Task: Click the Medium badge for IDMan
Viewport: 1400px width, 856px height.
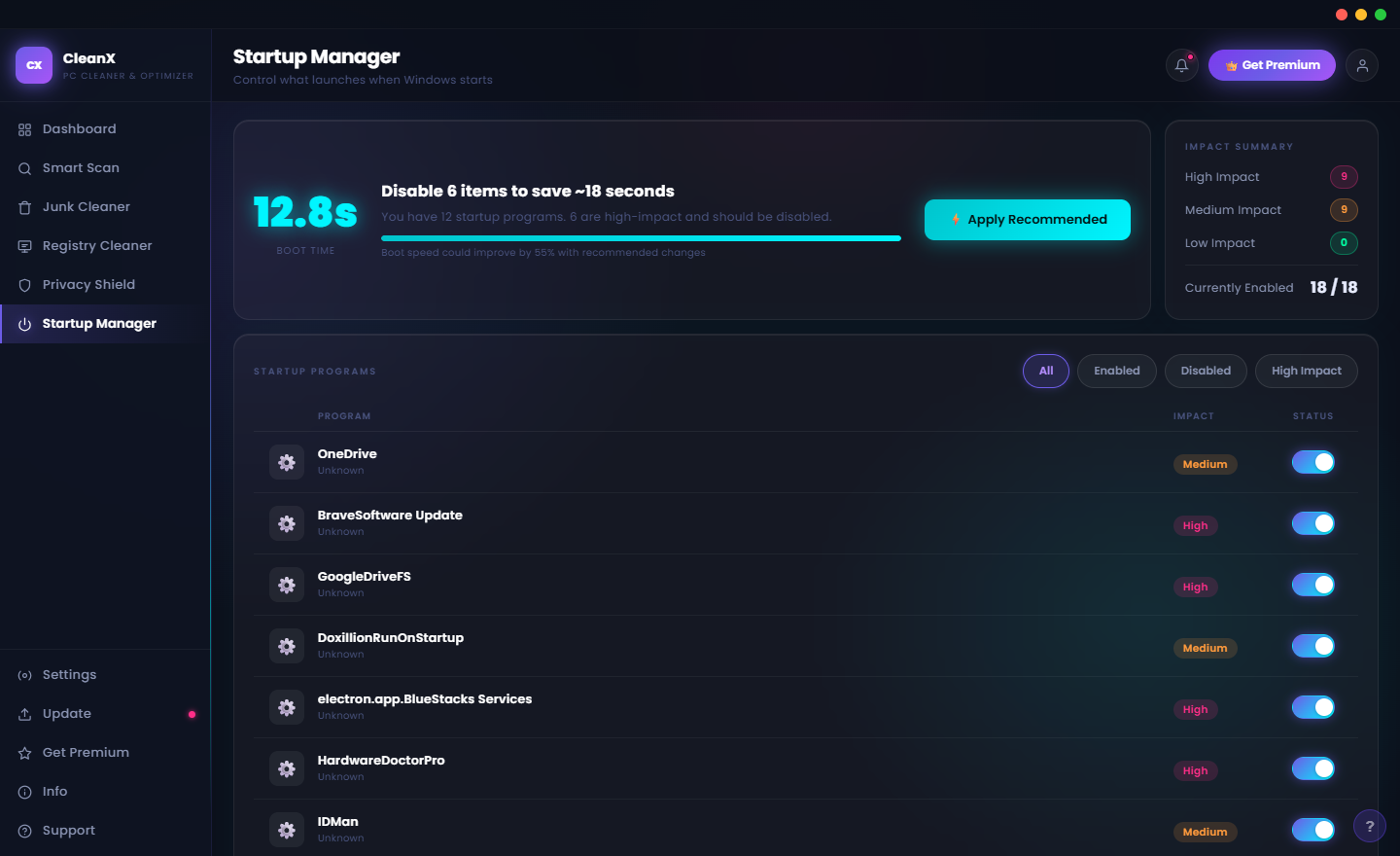Action: click(1205, 833)
